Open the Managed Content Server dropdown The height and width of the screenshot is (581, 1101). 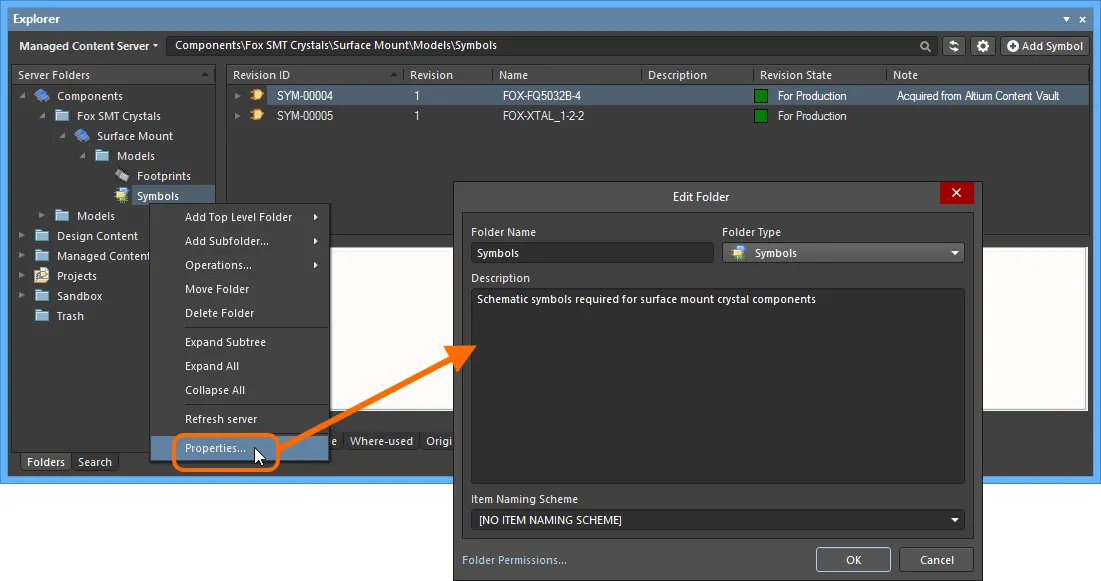[x=88, y=46]
